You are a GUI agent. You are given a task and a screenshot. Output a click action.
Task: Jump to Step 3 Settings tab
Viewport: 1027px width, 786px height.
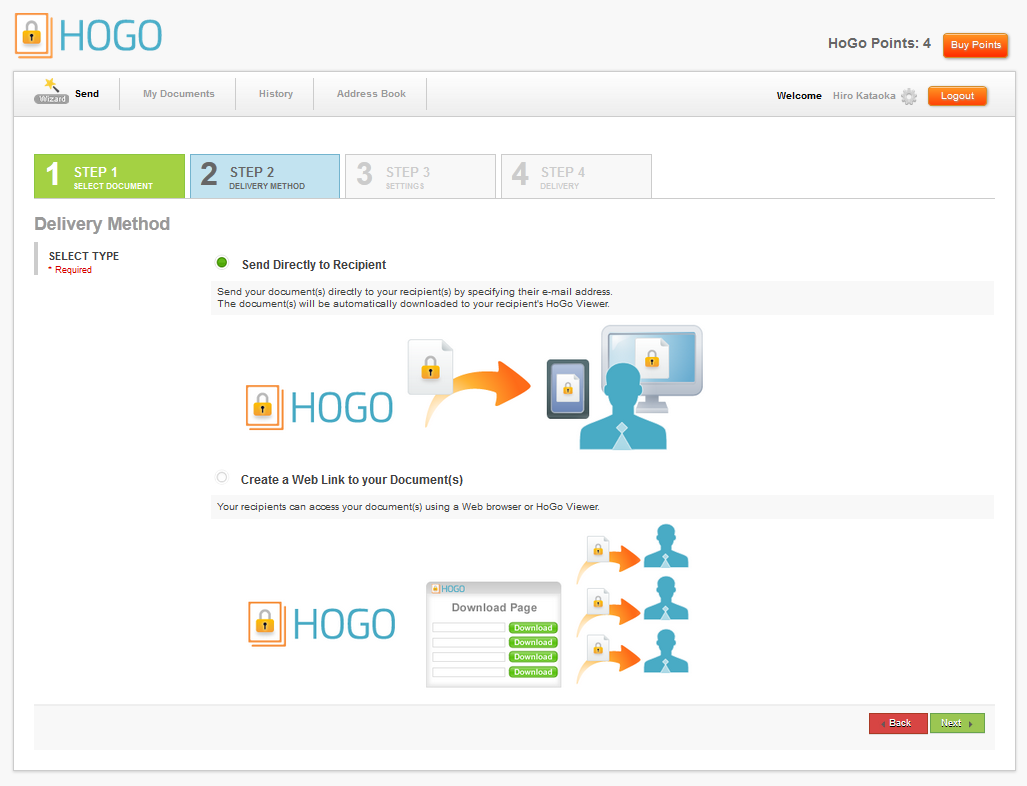[419, 177]
